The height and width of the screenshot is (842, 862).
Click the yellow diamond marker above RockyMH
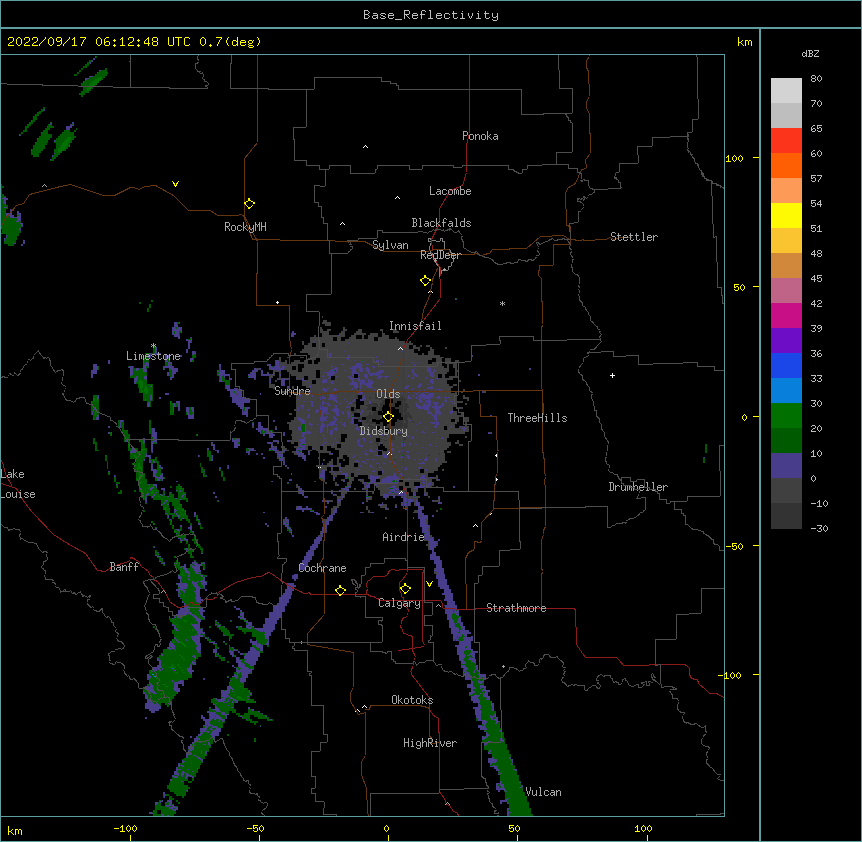(x=250, y=204)
